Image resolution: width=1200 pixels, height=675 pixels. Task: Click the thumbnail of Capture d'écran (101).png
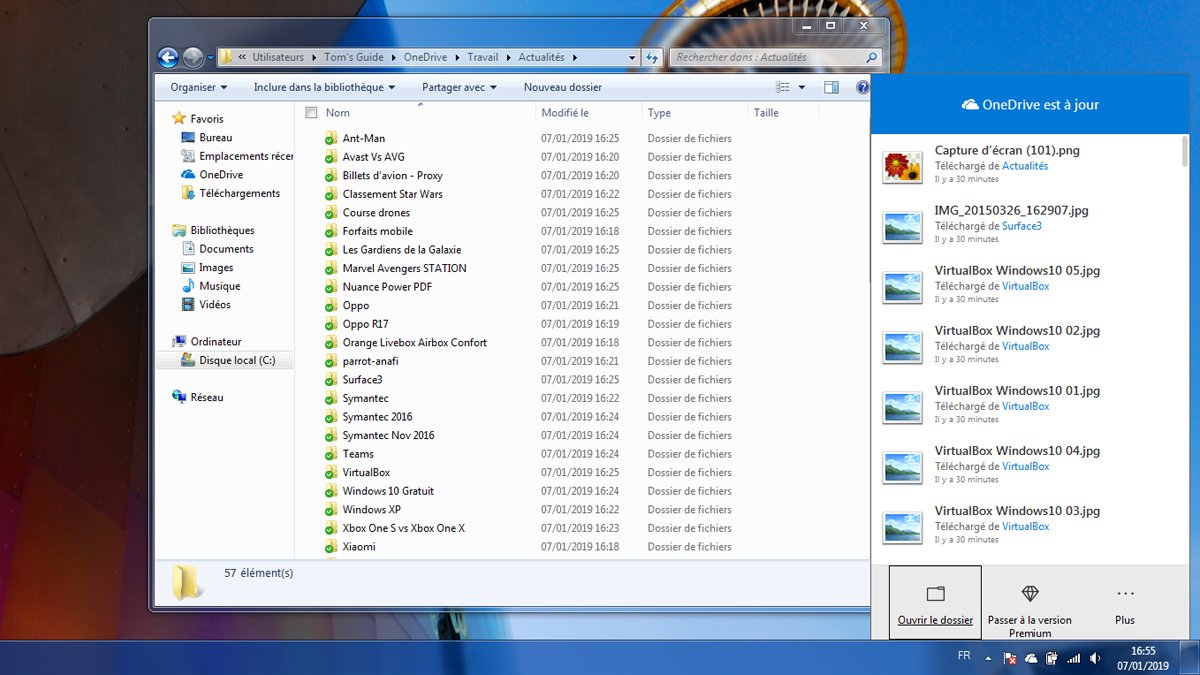coord(902,167)
